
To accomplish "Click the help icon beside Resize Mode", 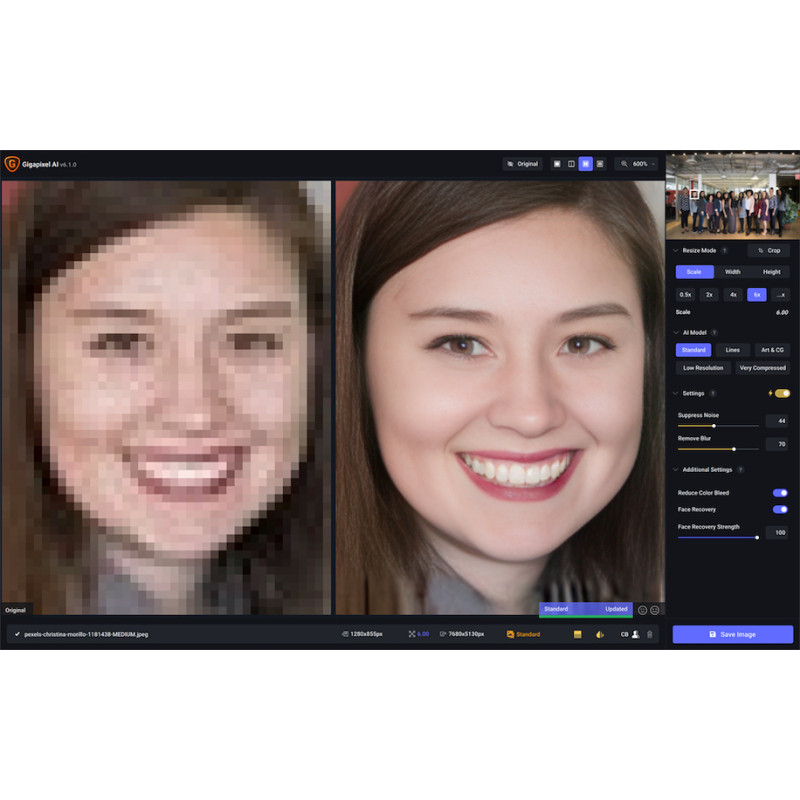I will 724,251.
